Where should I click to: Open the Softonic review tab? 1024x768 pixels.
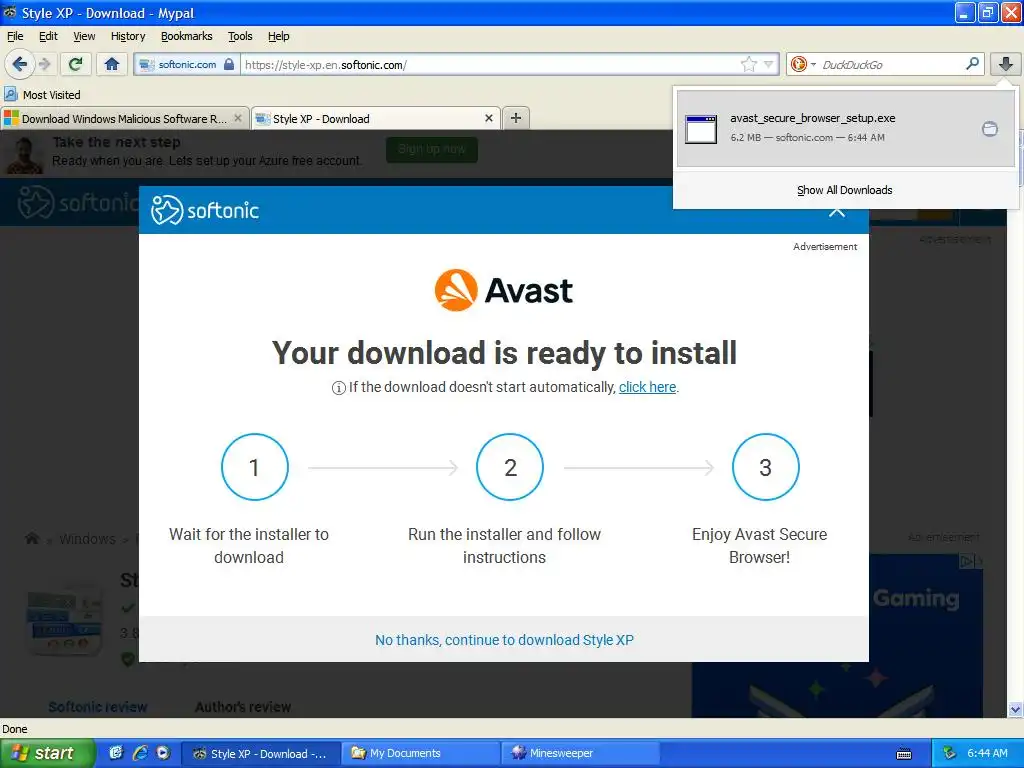click(98, 707)
